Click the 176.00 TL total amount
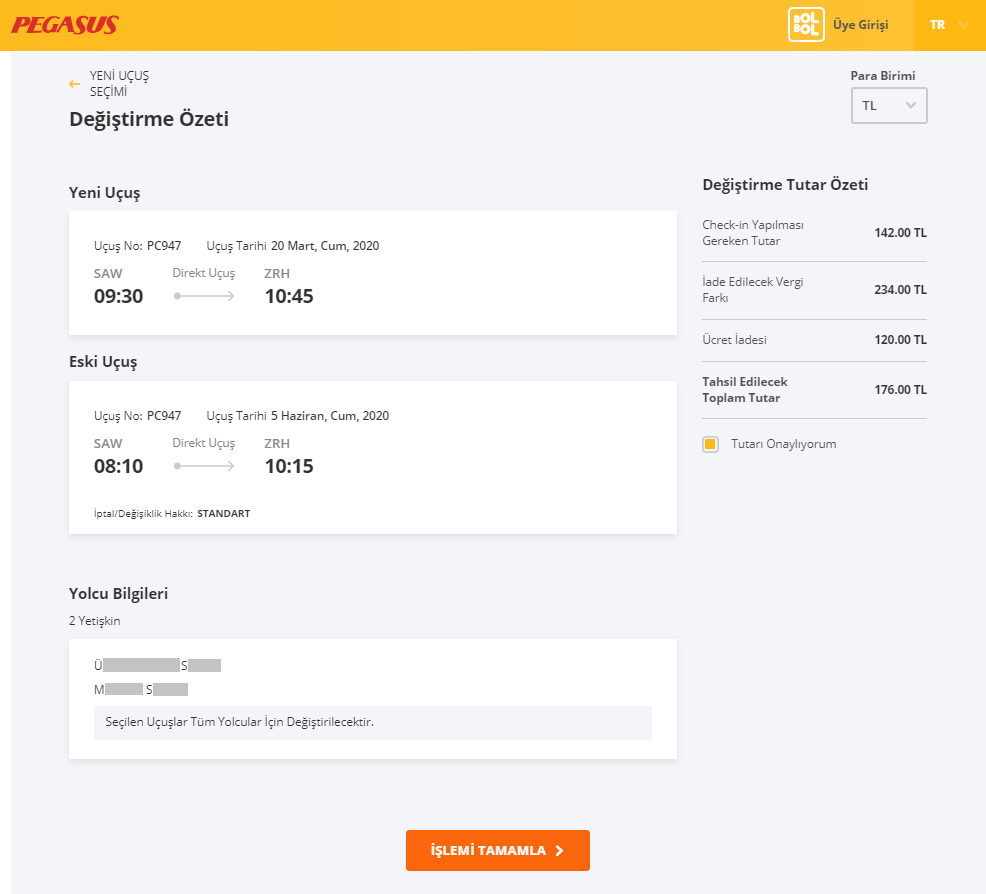The image size is (986, 894). (x=900, y=390)
